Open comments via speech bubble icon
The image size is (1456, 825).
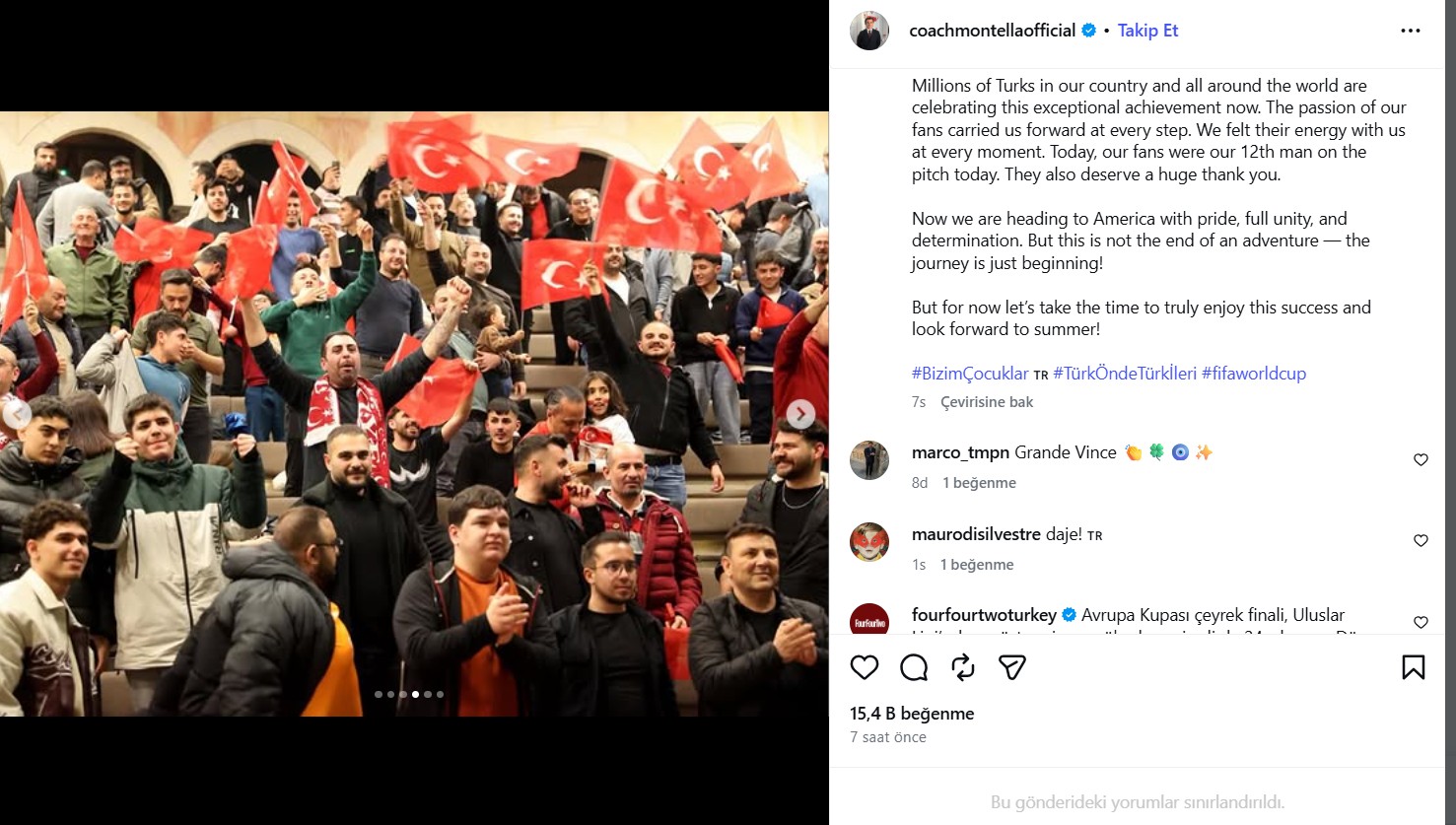pyautogui.click(x=914, y=667)
